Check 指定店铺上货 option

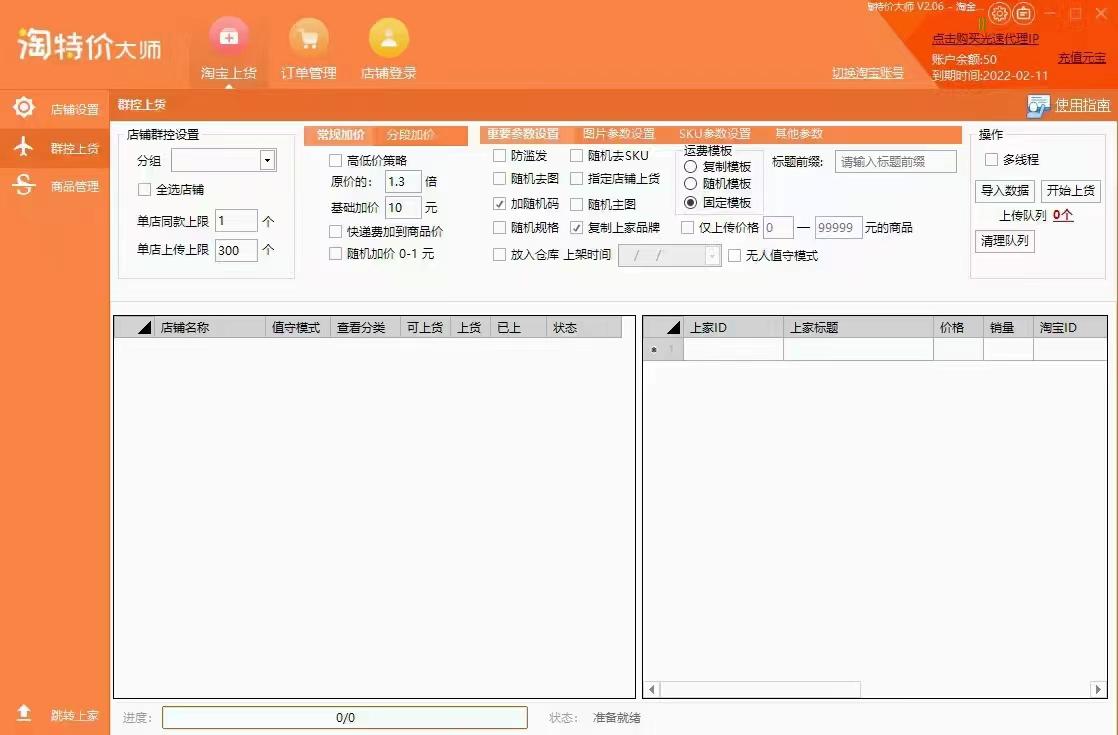point(576,178)
